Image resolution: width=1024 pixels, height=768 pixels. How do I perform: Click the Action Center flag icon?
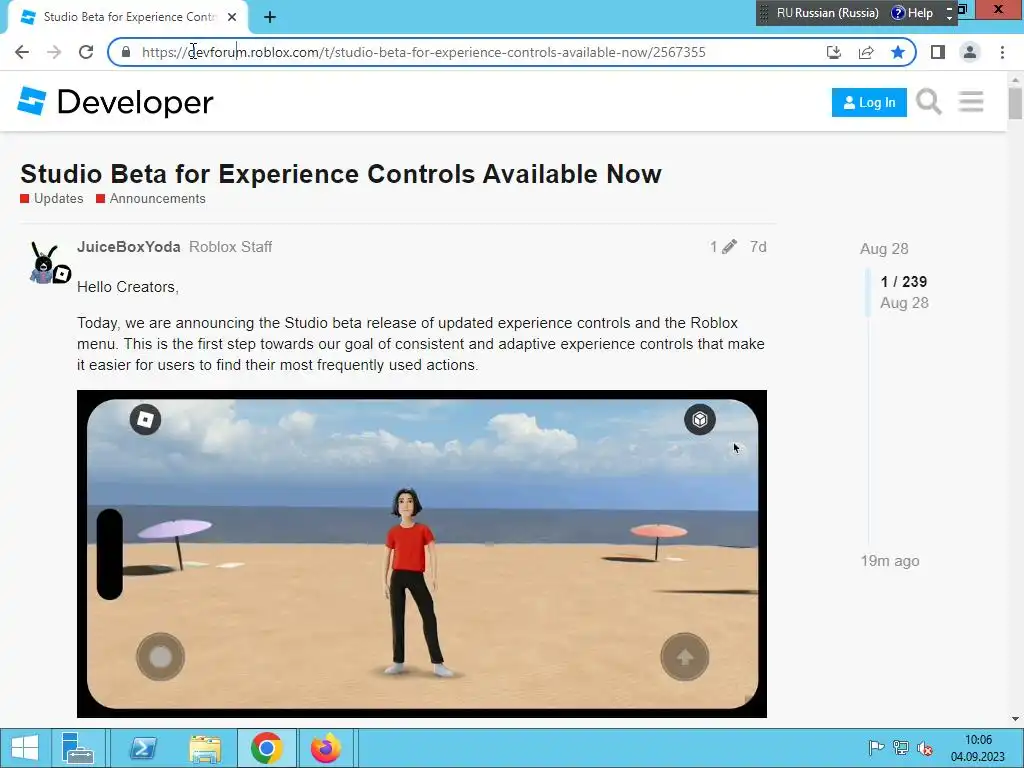(876, 748)
